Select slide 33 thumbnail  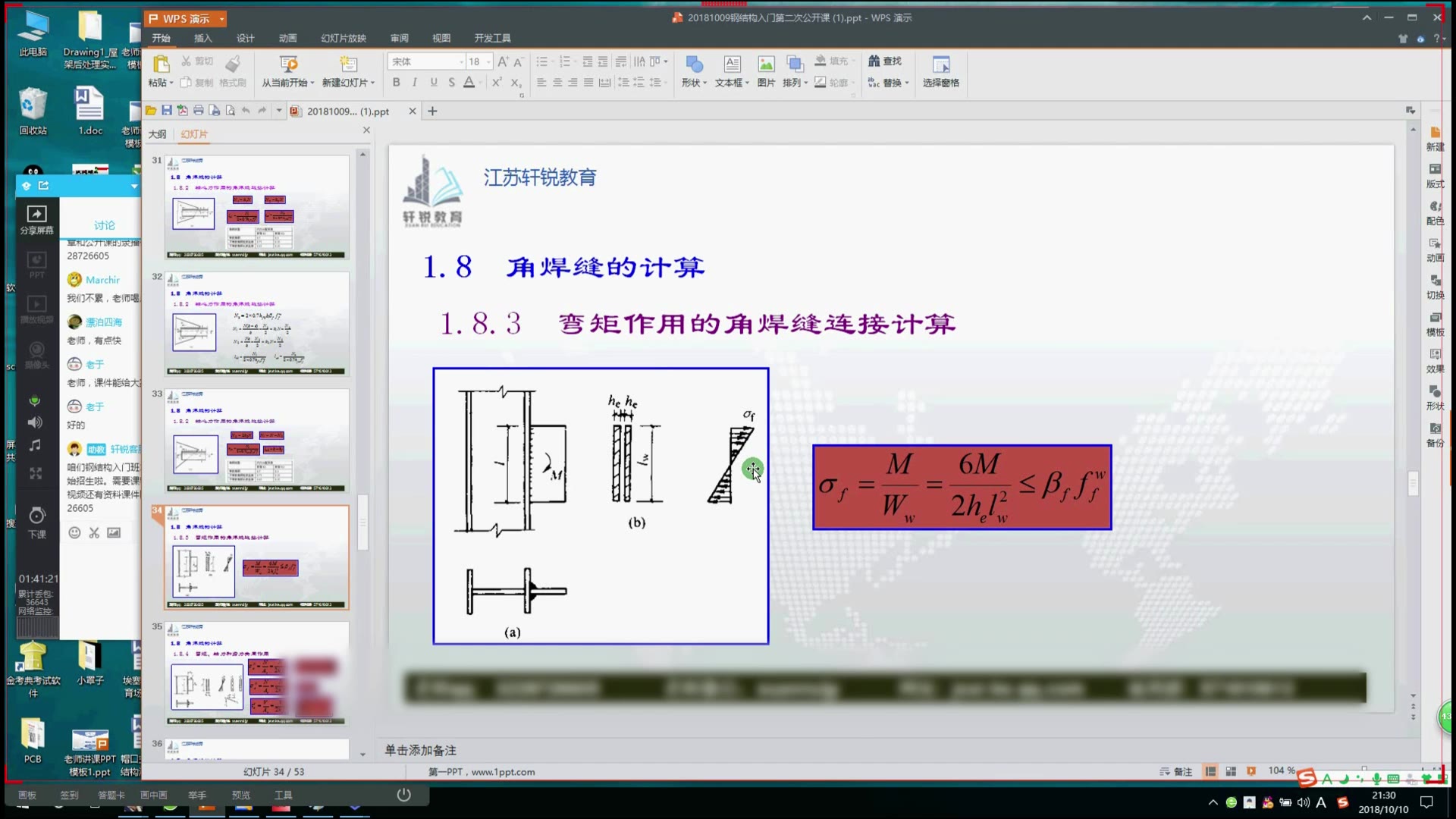[x=257, y=441]
